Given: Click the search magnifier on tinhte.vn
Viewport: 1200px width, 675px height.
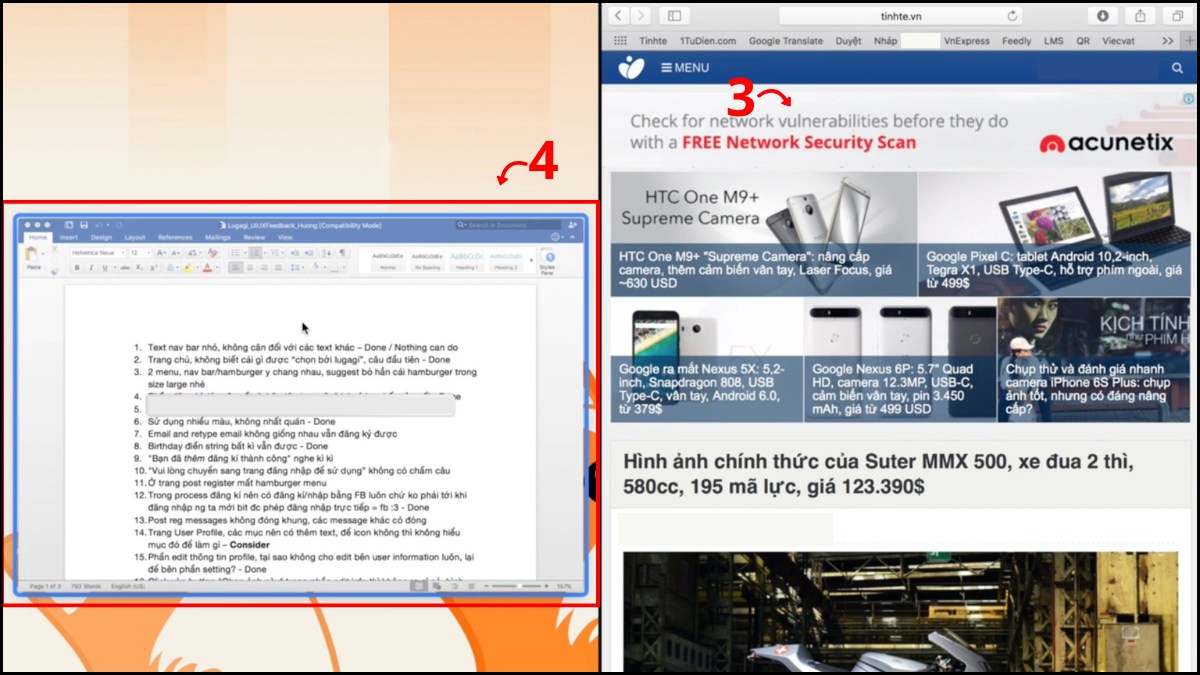Looking at the screenshot, I should pyautogui.click(x=1176, y=67).
